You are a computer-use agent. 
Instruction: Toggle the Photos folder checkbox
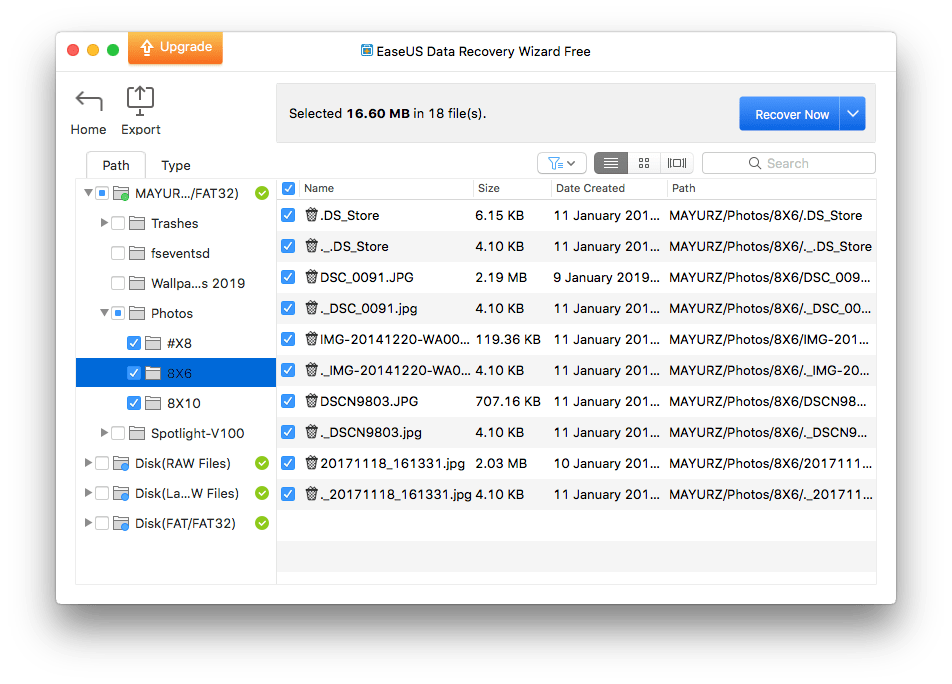coord(118,313)
